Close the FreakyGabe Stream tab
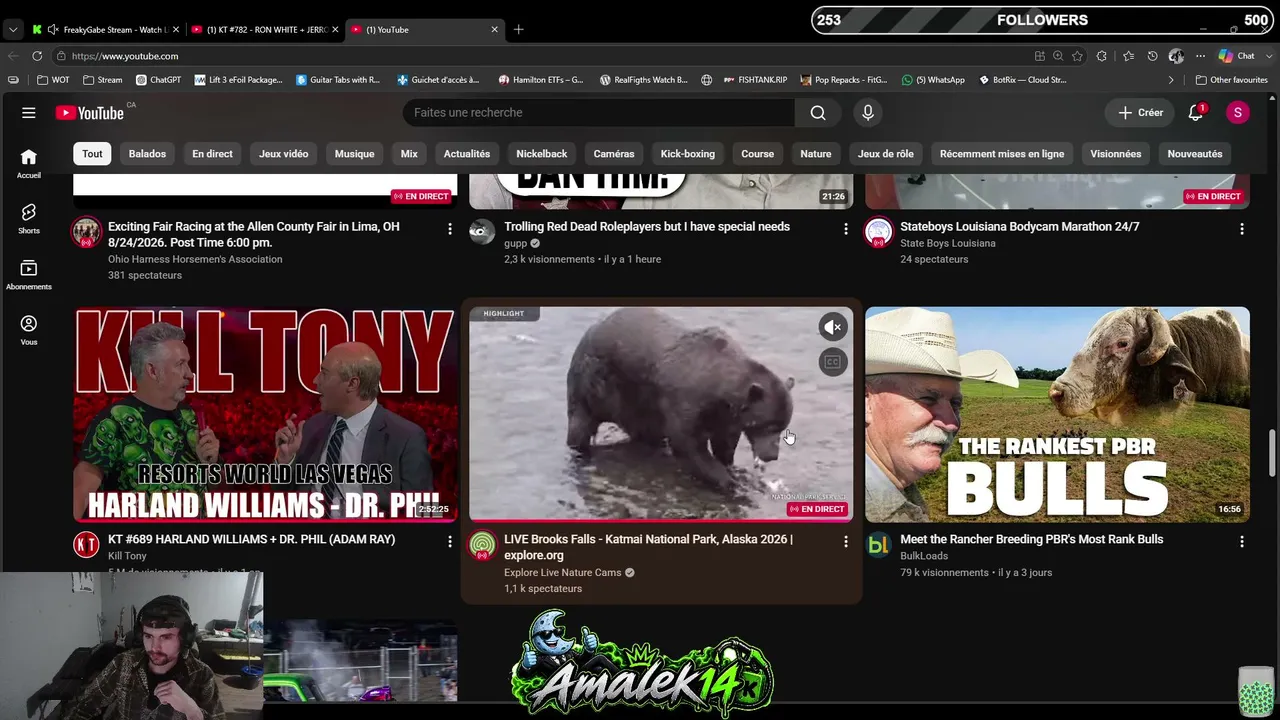 click(x=175, y=30)
